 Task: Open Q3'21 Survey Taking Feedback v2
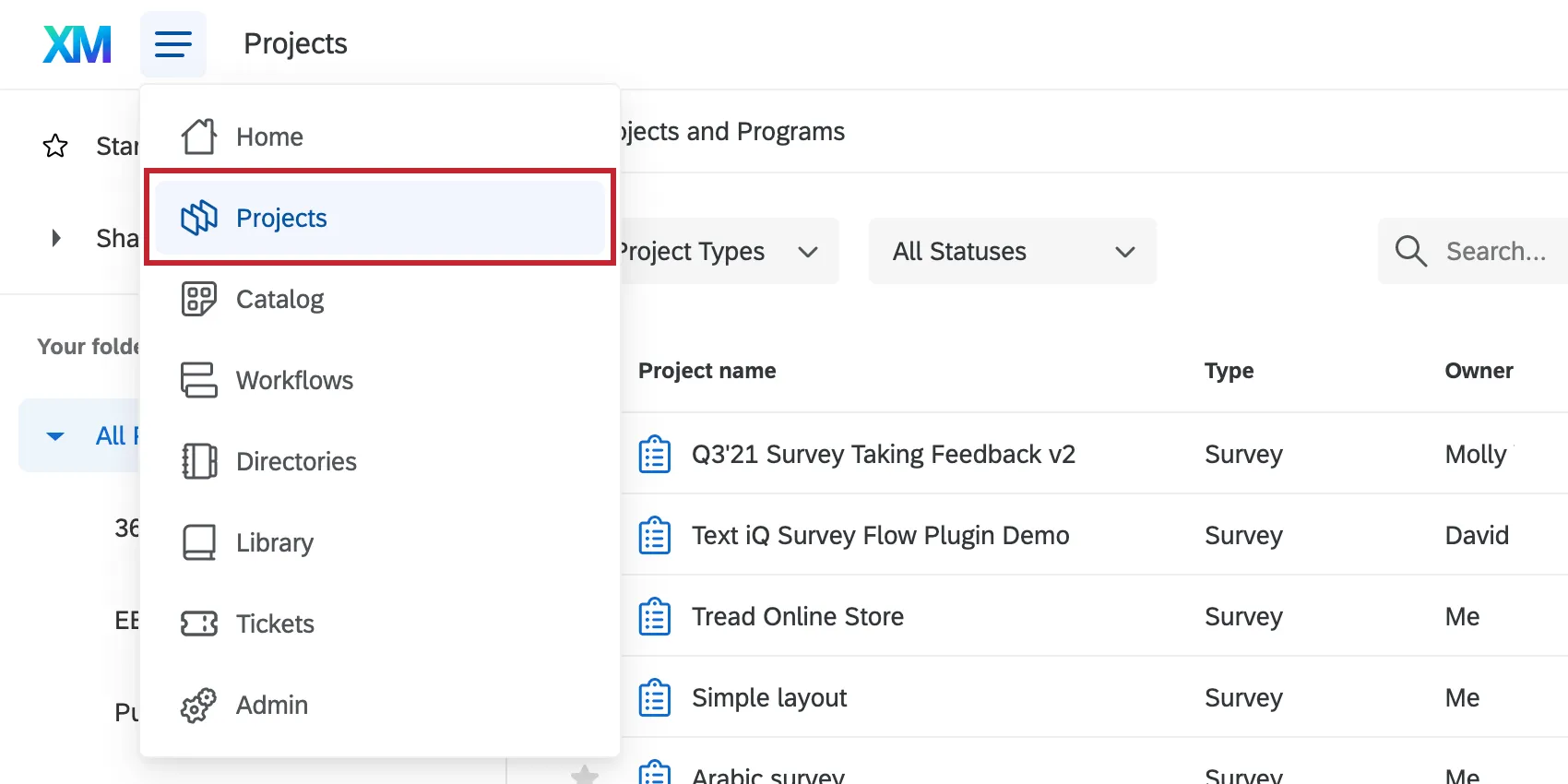point(883,454)
